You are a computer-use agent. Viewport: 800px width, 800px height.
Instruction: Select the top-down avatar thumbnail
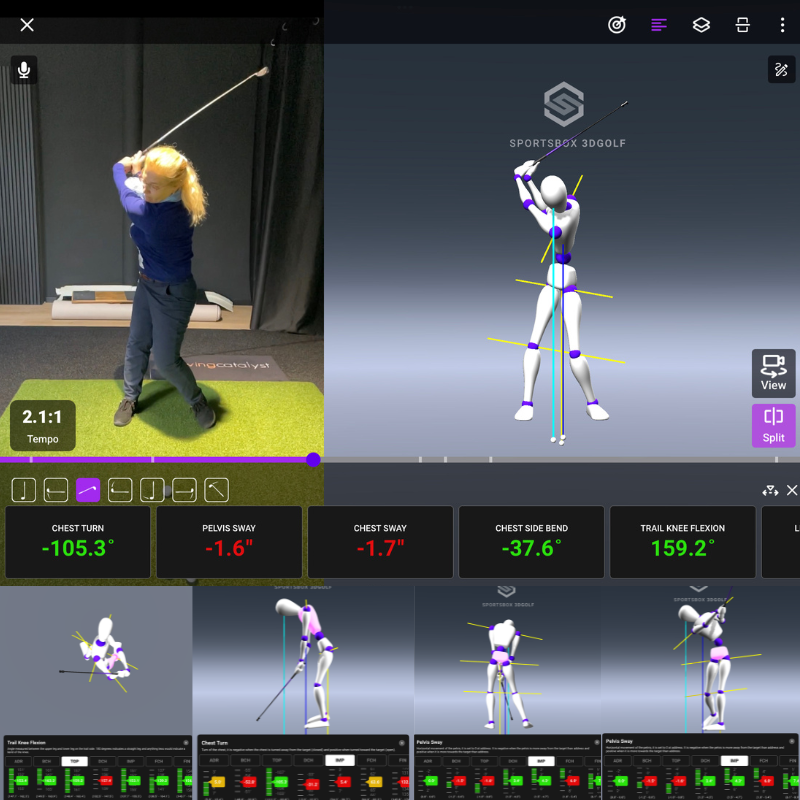pyautogui.click(x=96, y=660)
